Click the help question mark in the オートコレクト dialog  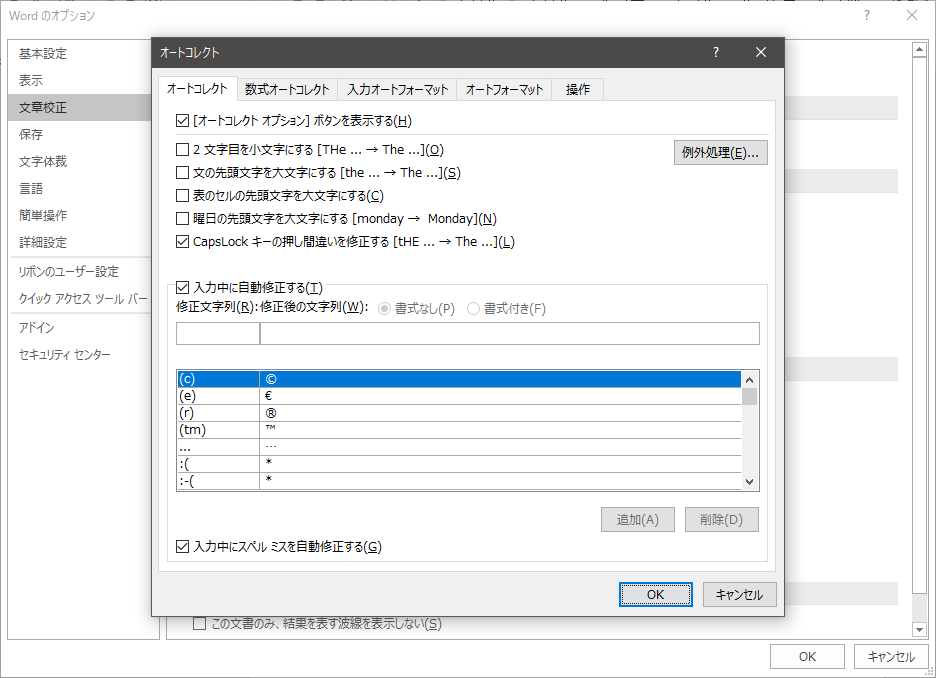(x=716, y=53)
